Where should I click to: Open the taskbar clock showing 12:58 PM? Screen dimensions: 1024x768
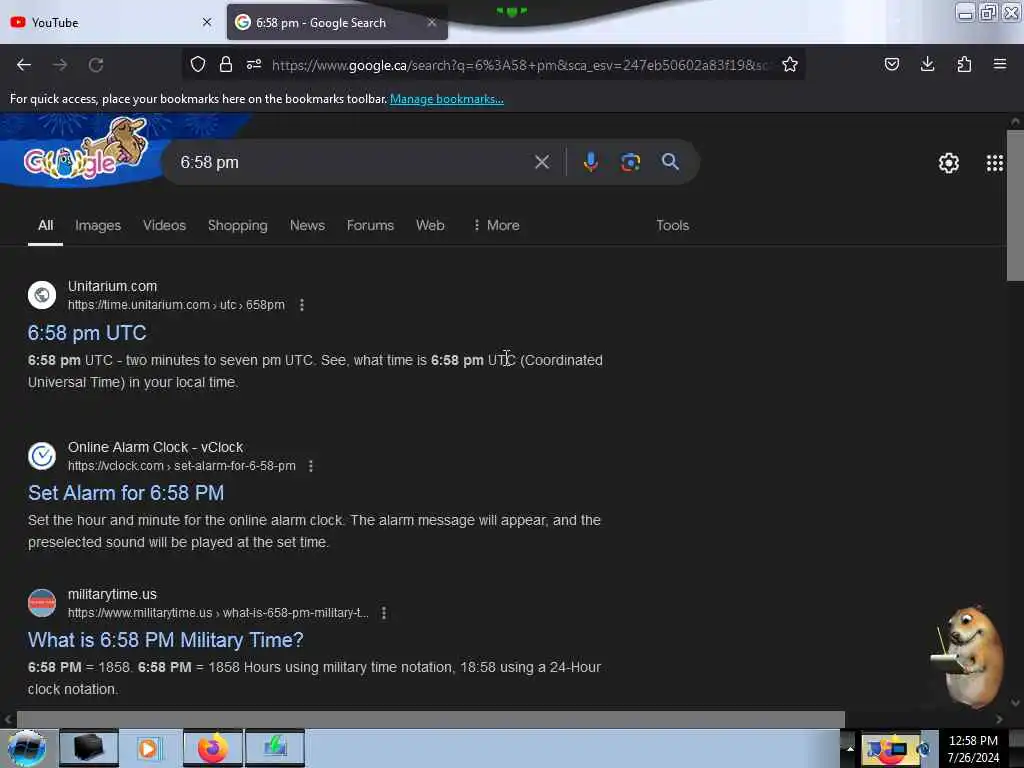[973, 748]
